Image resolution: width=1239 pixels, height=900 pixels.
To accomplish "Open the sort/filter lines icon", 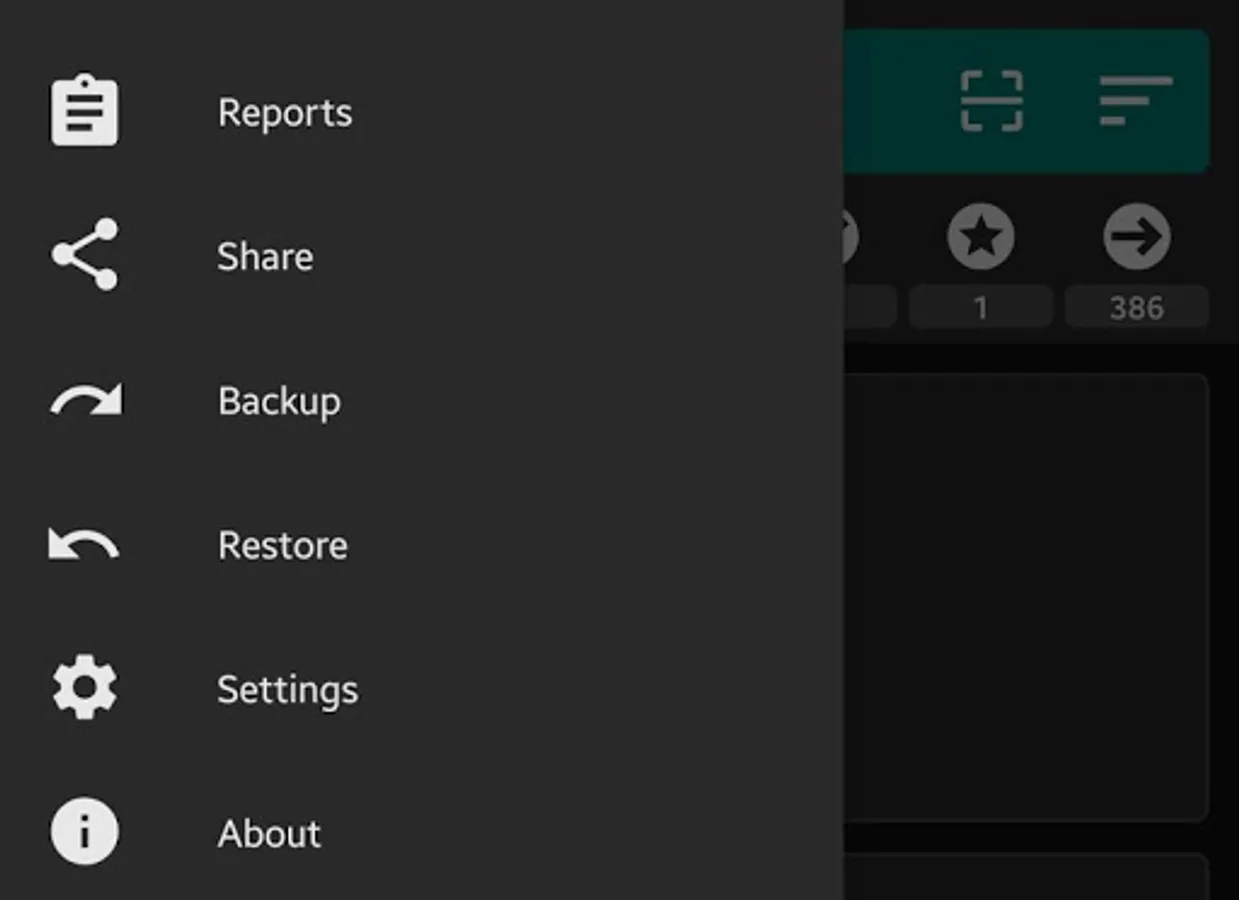I will (1135, 101).
